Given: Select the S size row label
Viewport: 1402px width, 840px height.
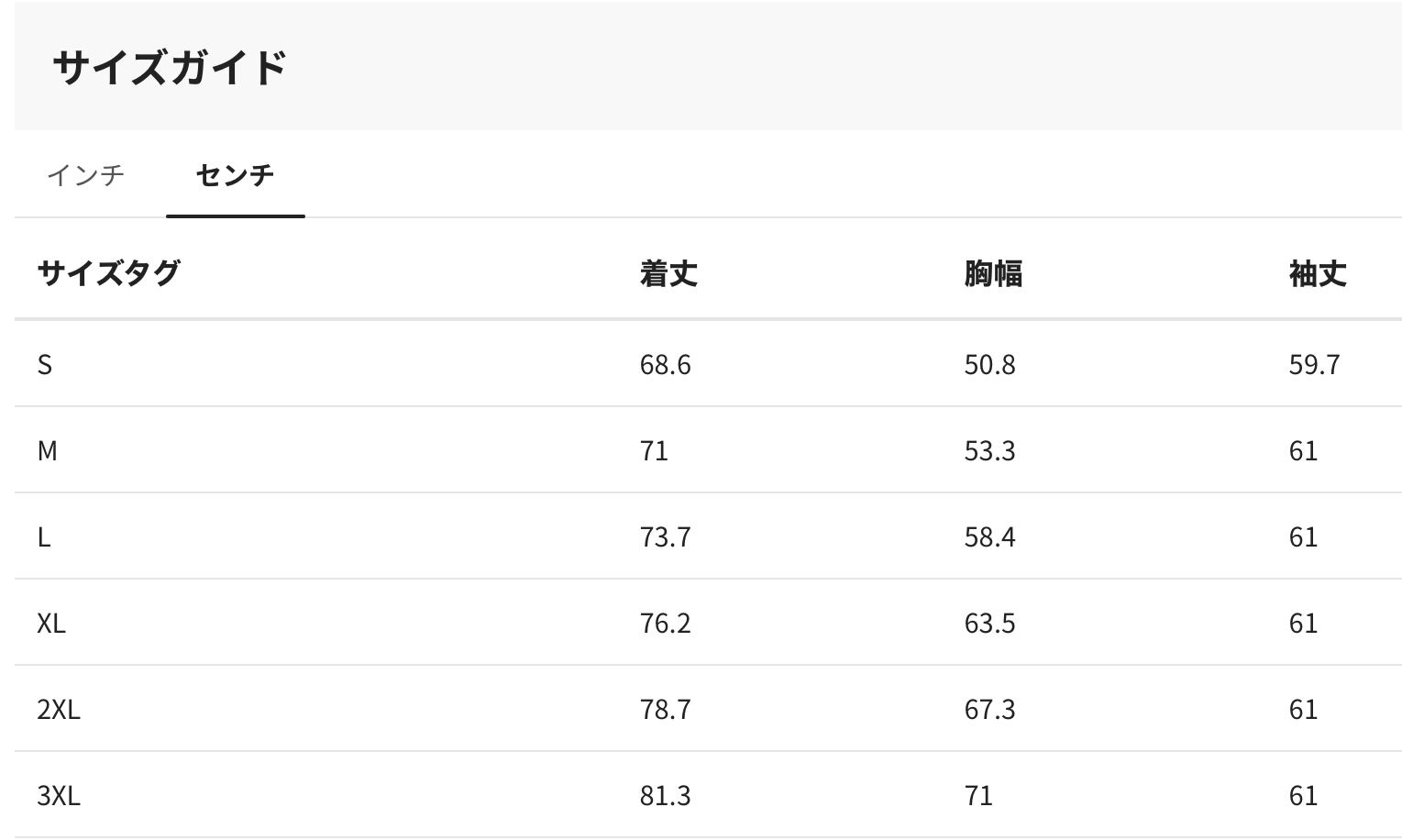Looking at the screenshot, I should pos(45,365).
